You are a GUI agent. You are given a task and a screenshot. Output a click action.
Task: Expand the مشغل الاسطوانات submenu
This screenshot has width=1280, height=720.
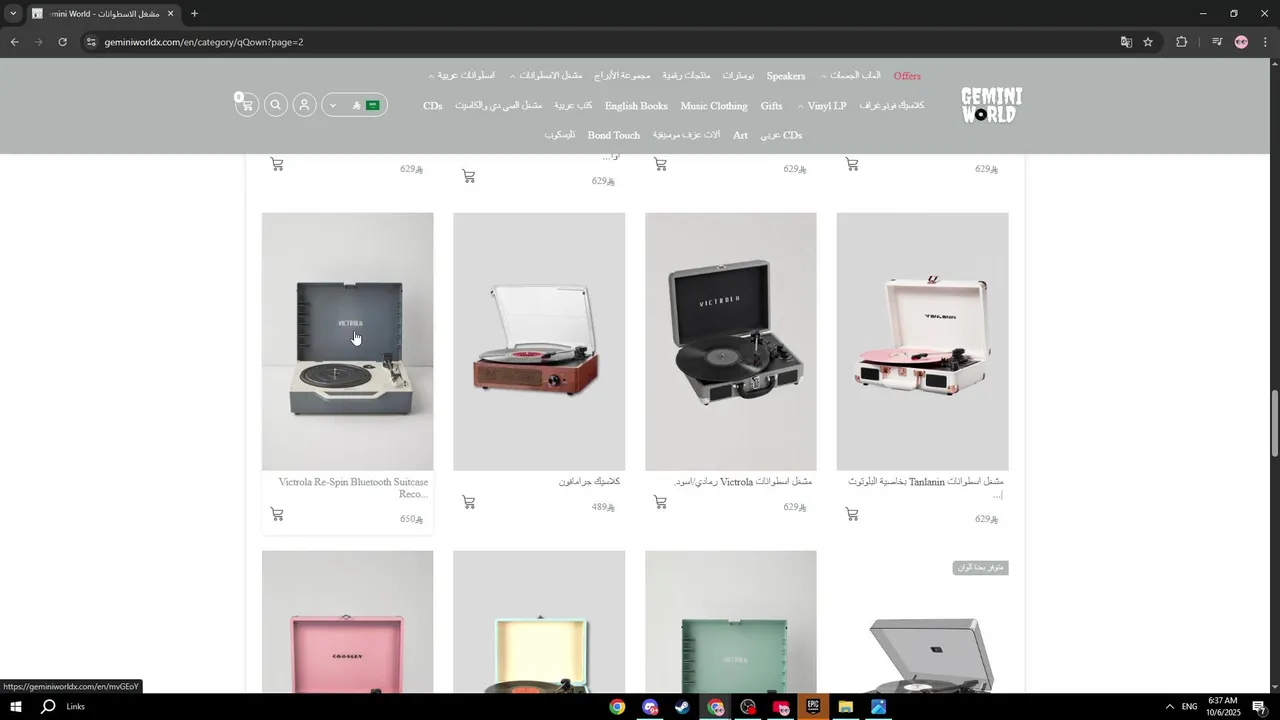coord(546,76)
